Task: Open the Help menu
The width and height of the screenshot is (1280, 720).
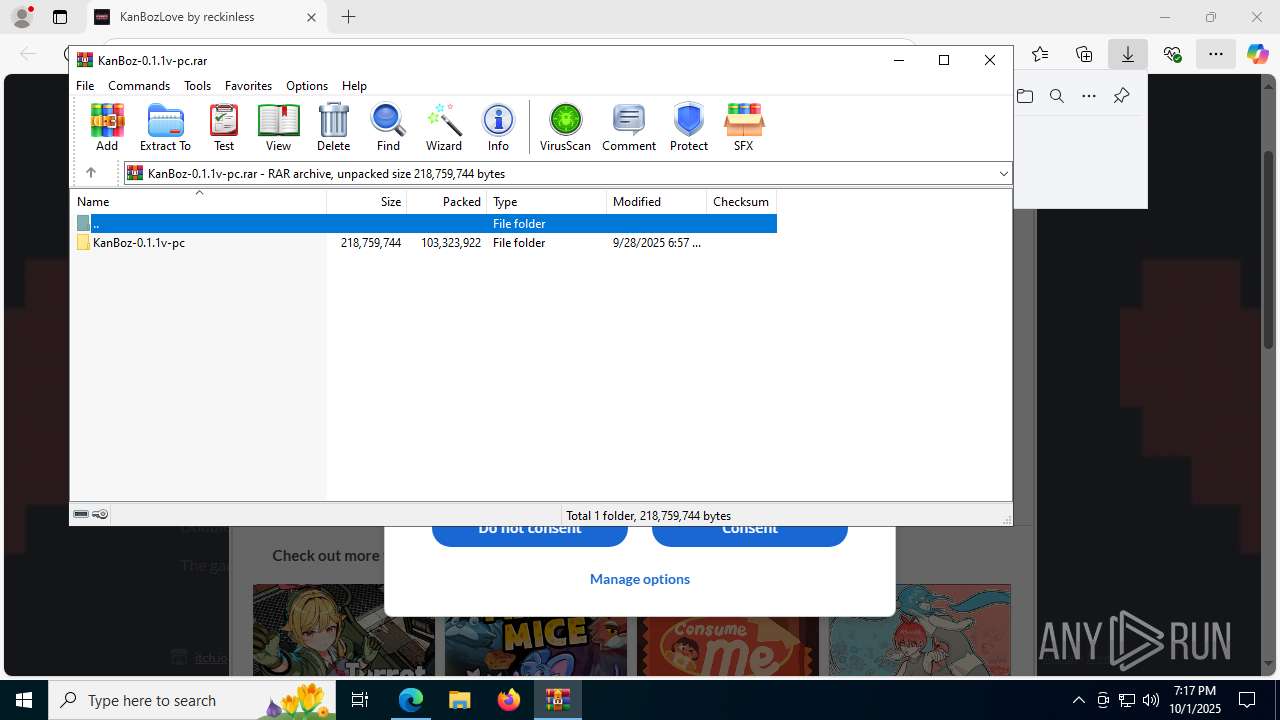Action: tap(354, 86)
